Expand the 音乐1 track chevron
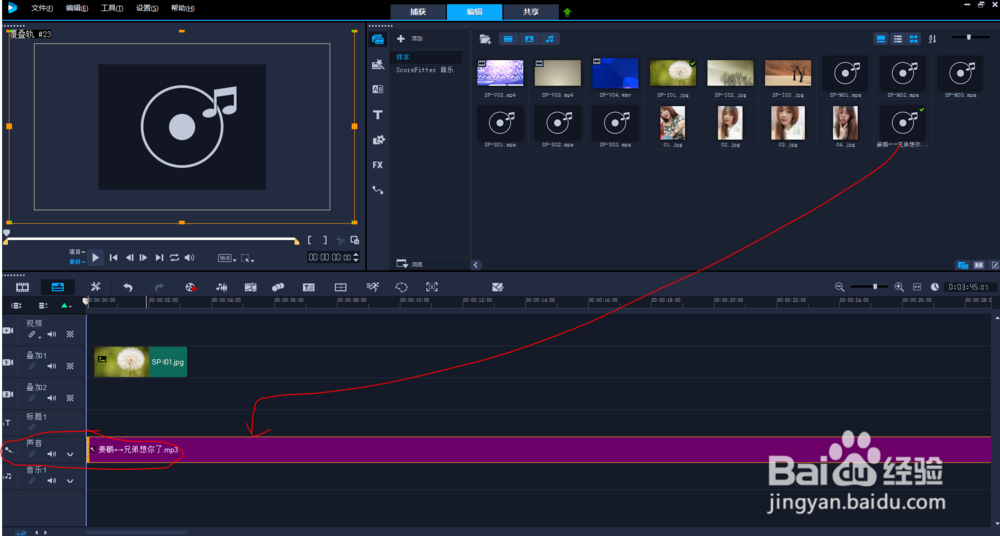1000x536 pixels. point(70,481)
